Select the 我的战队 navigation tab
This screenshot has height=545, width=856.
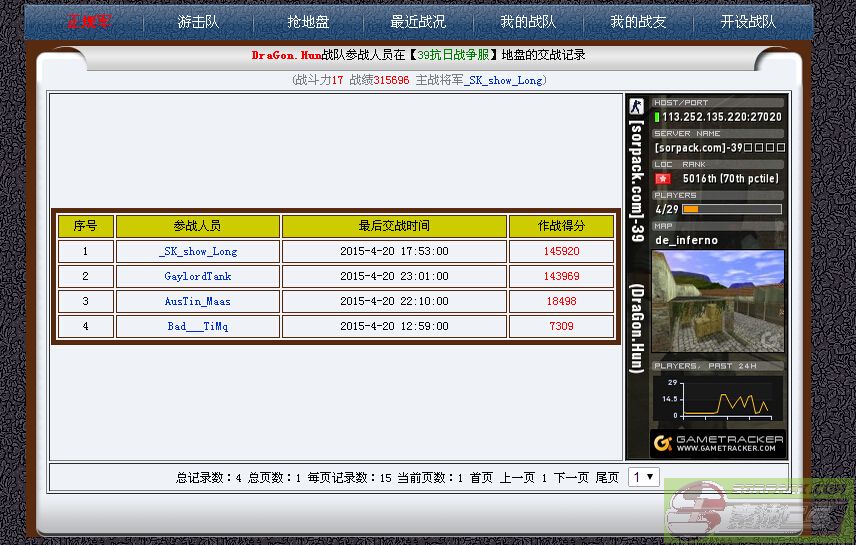[x=528, y=21]
